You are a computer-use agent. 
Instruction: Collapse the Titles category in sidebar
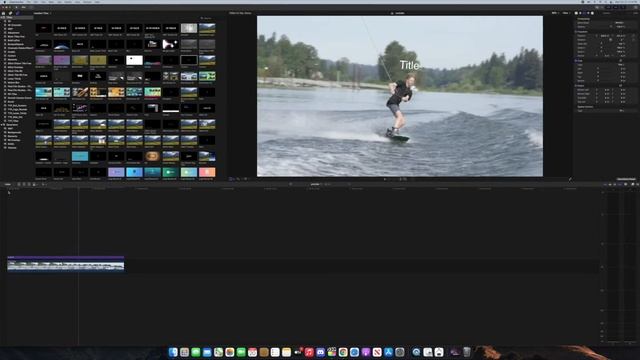(x=2, y=18)
